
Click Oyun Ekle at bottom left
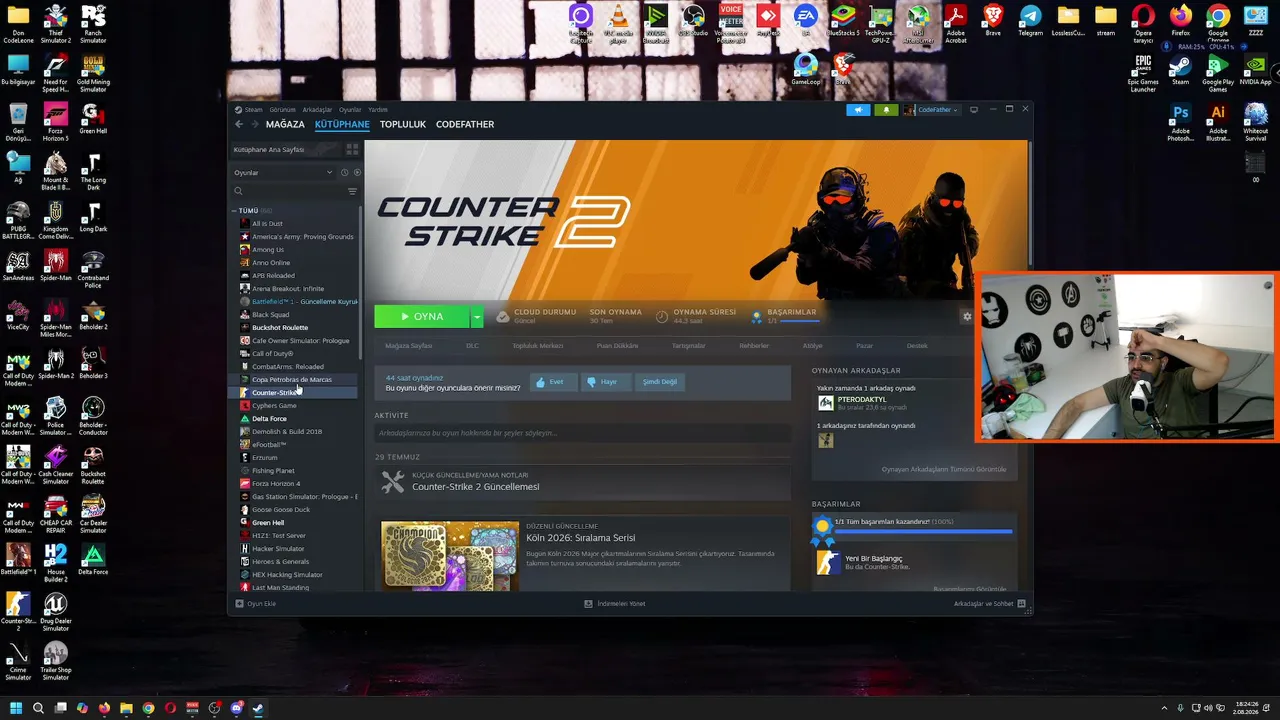pyautogui.click(x=255, y=604)
